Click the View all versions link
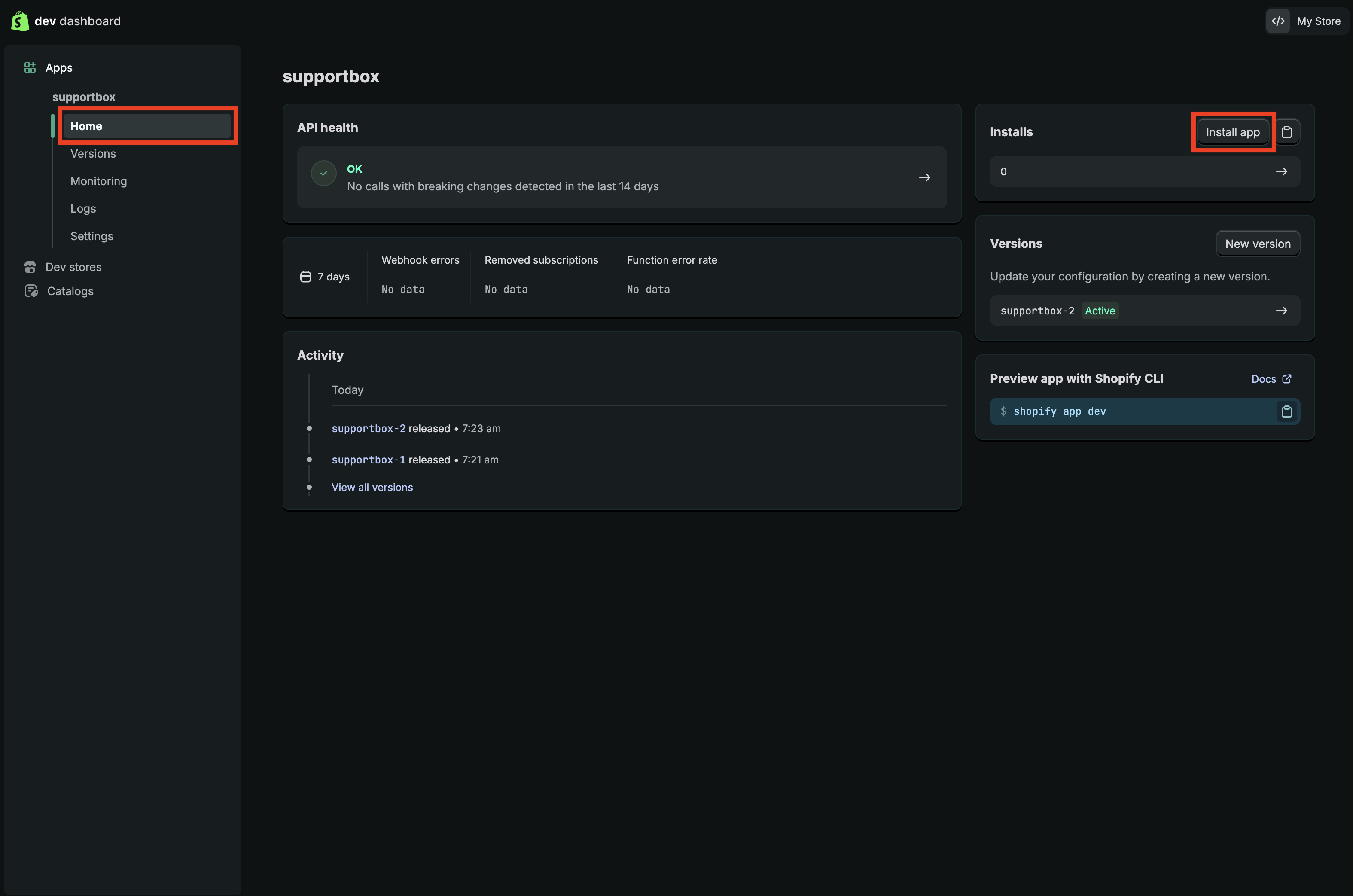The height and width of the screenshot is (896, 1353). pyautogui.click(x=372, y=487)
